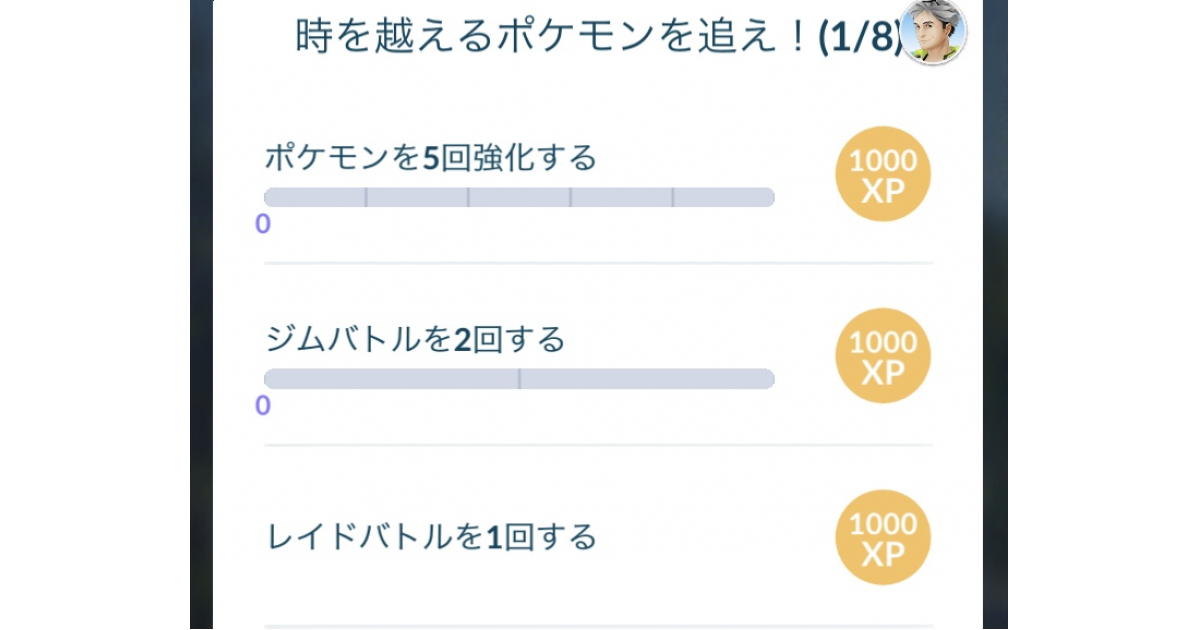Tap Professor Willow's avatar icon
This screenshot has height=630, width=1200.
pos(933,32)
